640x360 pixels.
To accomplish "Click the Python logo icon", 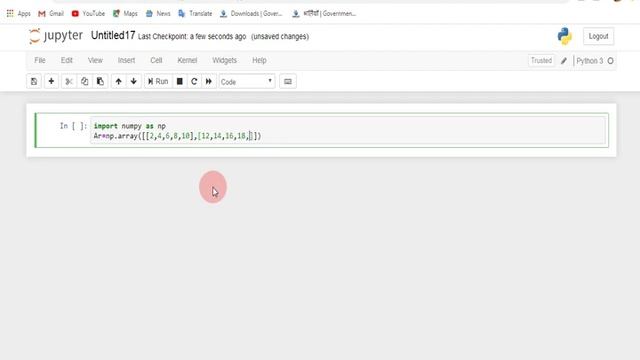I will 565,36.
